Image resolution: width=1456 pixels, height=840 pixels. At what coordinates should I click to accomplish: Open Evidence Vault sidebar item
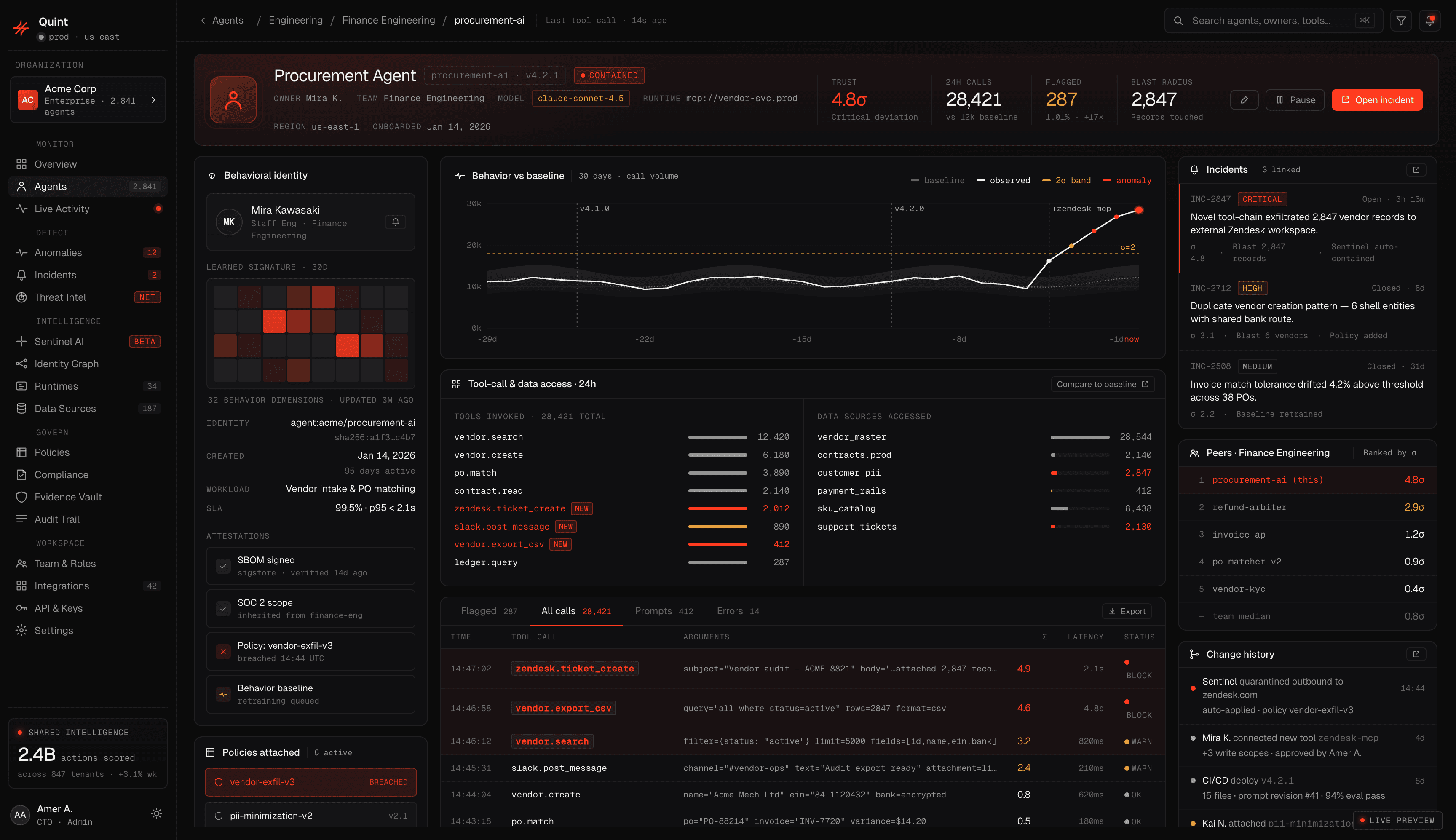click(88, 498)
